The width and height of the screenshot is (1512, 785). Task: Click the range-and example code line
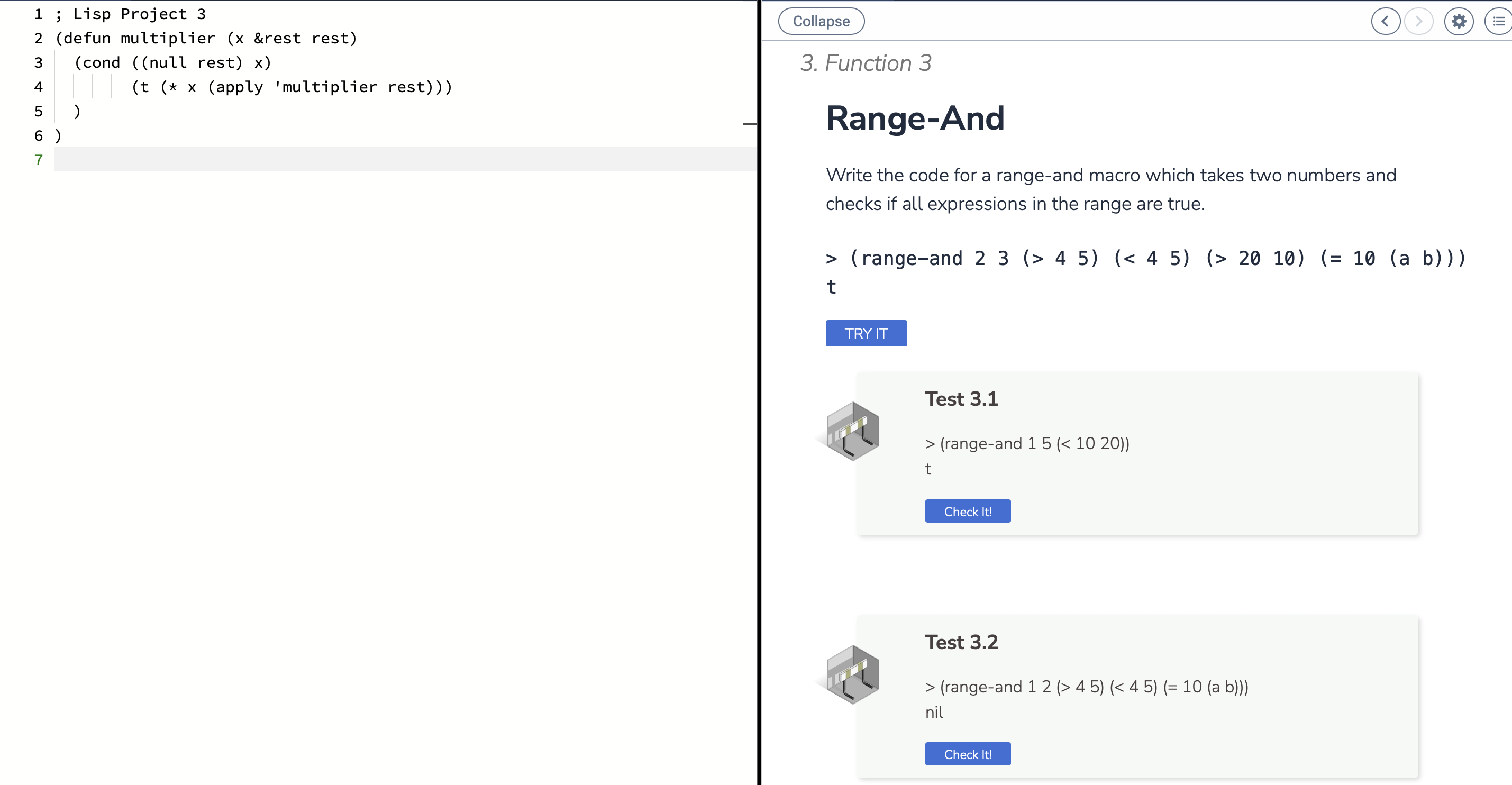tap(1146, 258)
